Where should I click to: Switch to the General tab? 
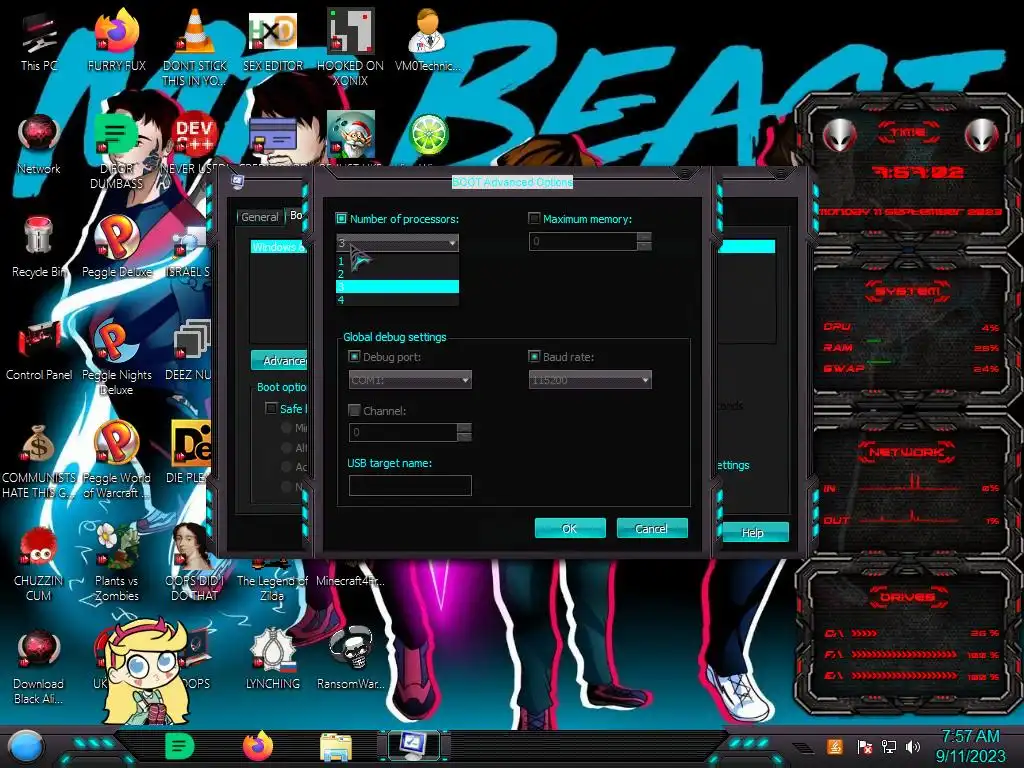[260, 217]
